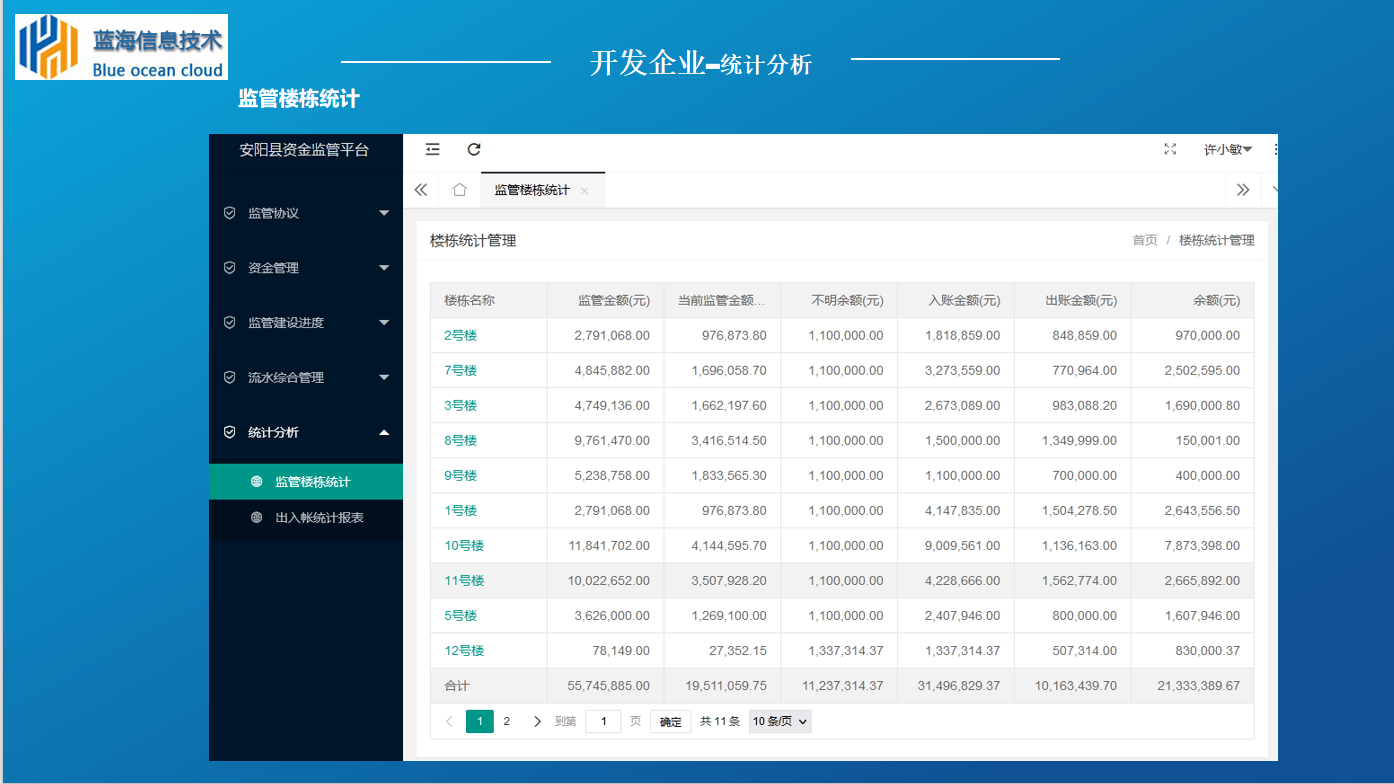This screenshot has width=1394, height=784.
Task: Open the 许小敏 user dropdown
Action: 1227,149
